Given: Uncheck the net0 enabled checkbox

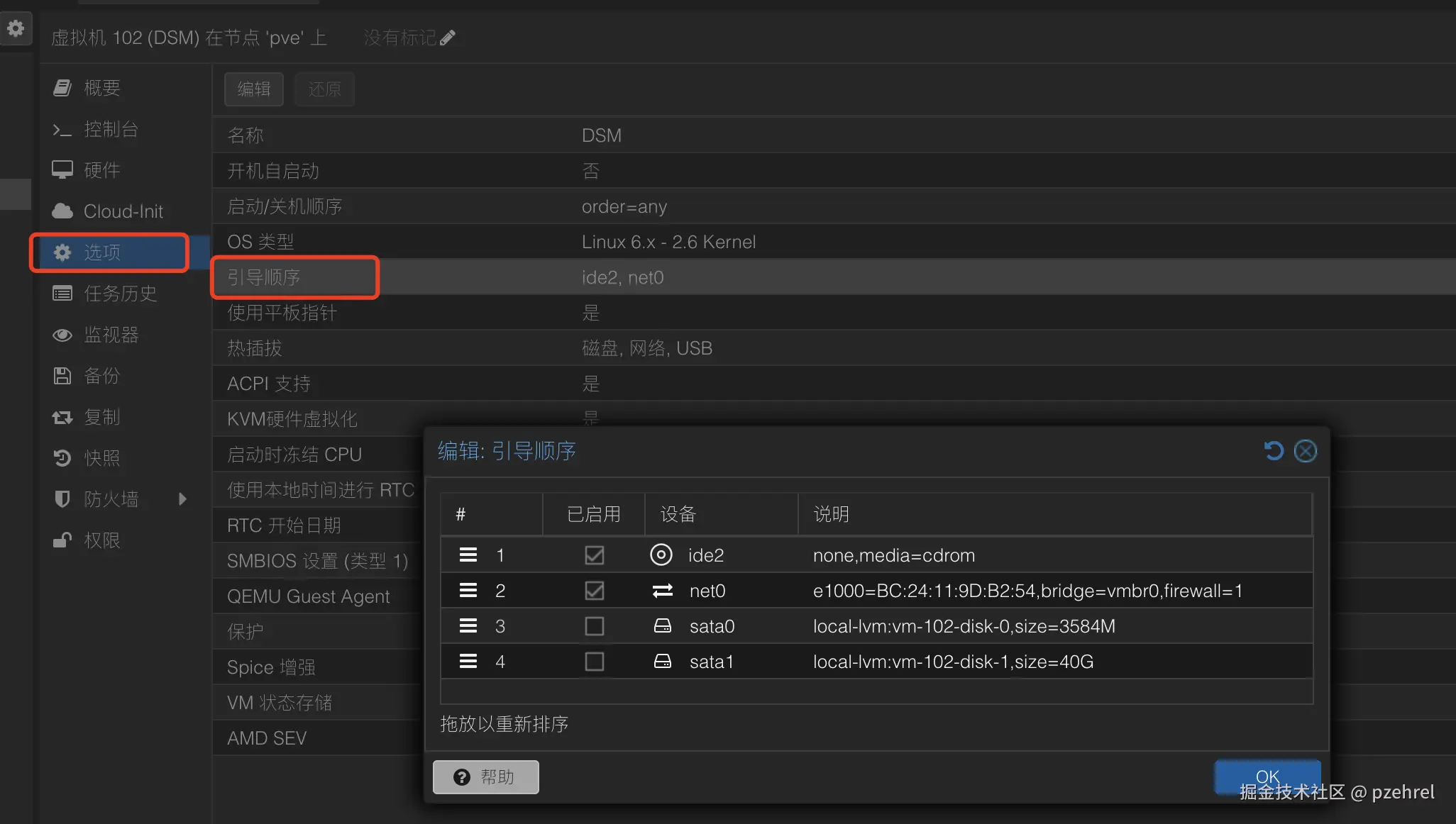Looking at the screenshot, I should point(594,591).
